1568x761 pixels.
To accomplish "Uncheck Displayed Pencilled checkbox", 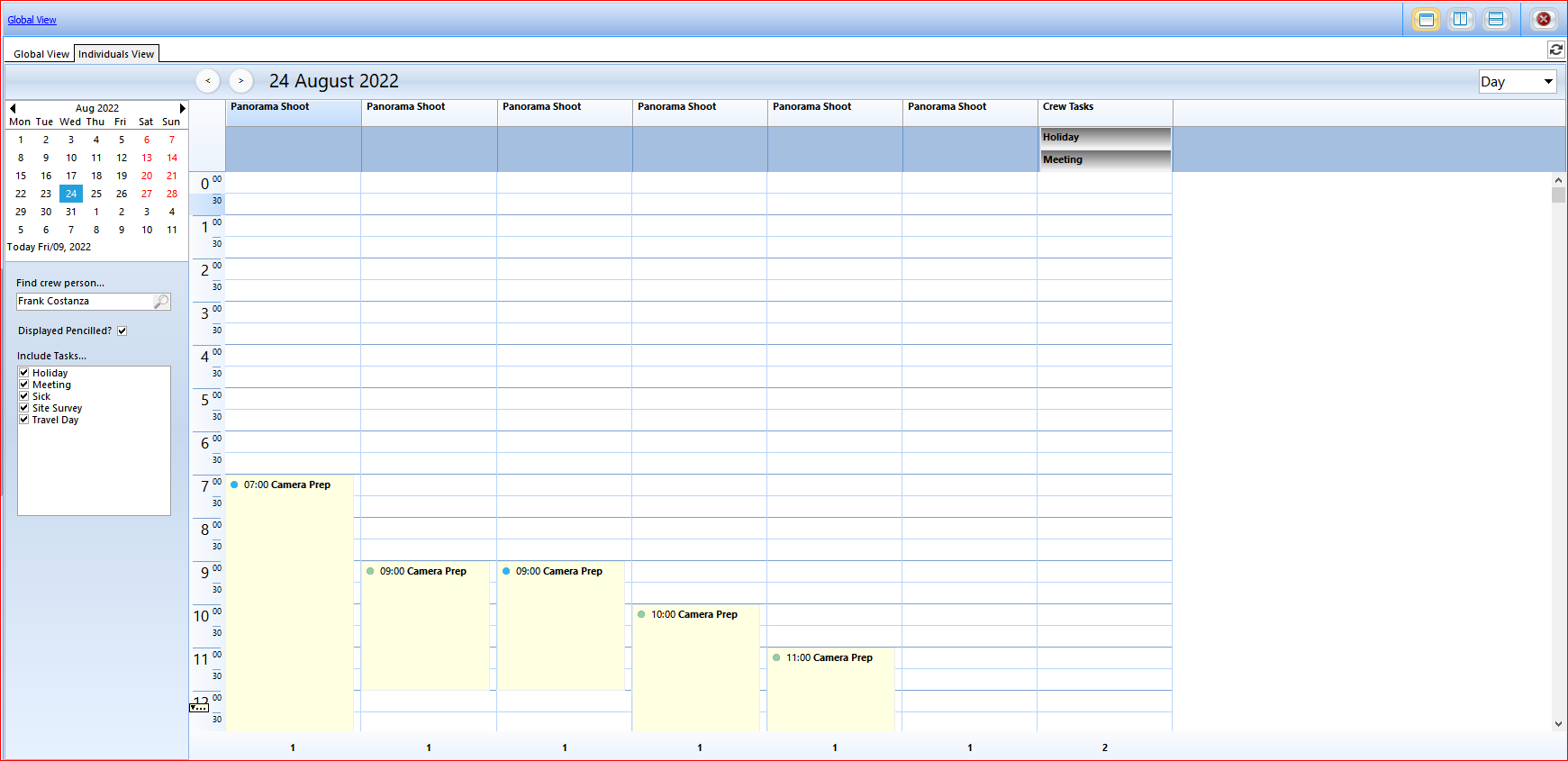I will tap(122, 331).
